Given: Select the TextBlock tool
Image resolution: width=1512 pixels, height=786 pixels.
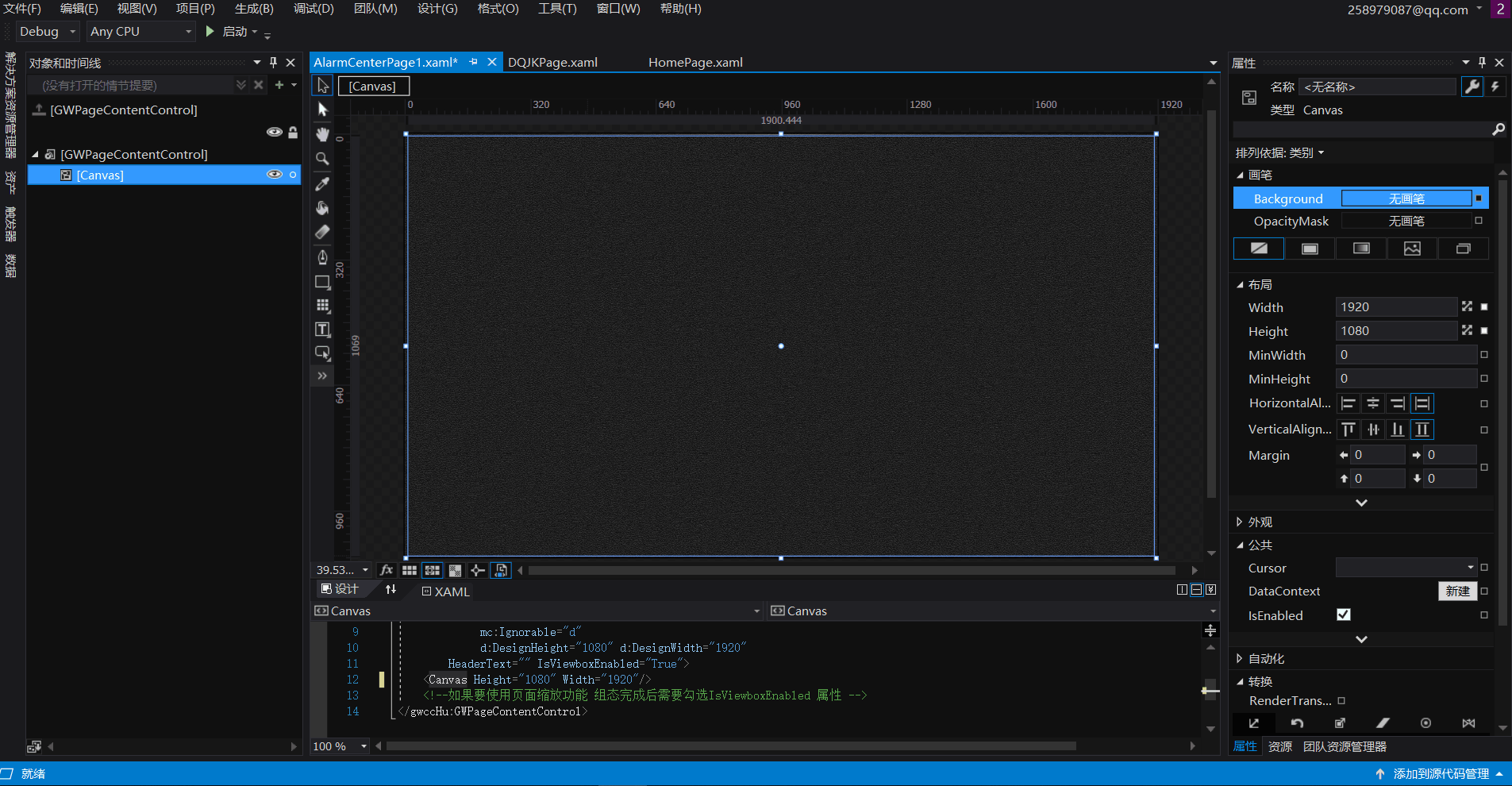Looking at the screenshot, I should pyautogui.click(x=322, y=329).
